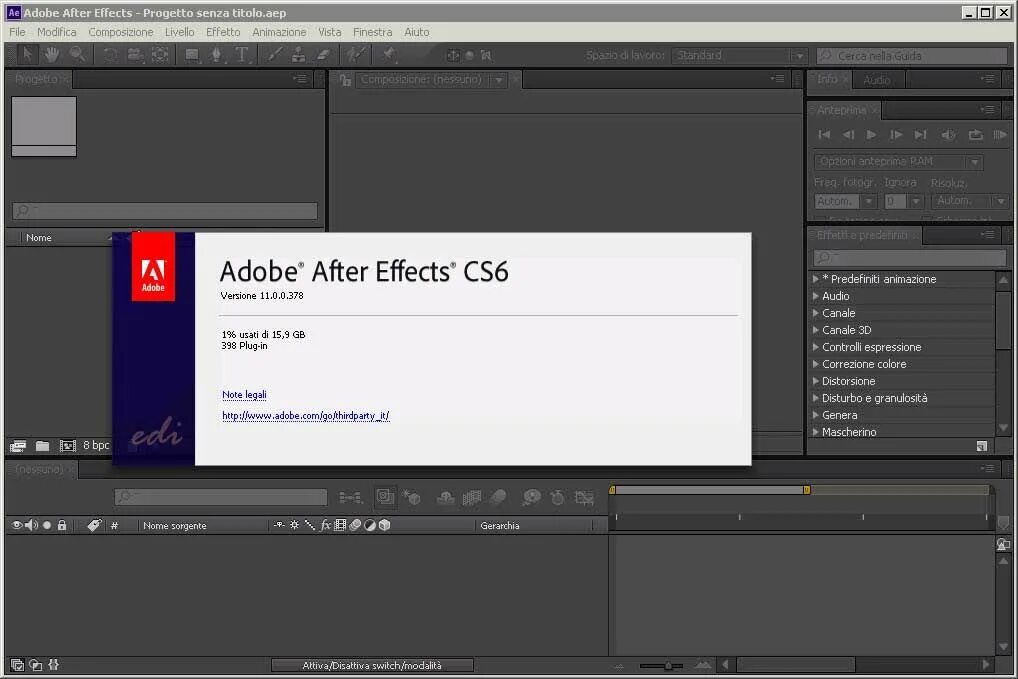Click the Cerca nella Guida search field

click(912, 56)
